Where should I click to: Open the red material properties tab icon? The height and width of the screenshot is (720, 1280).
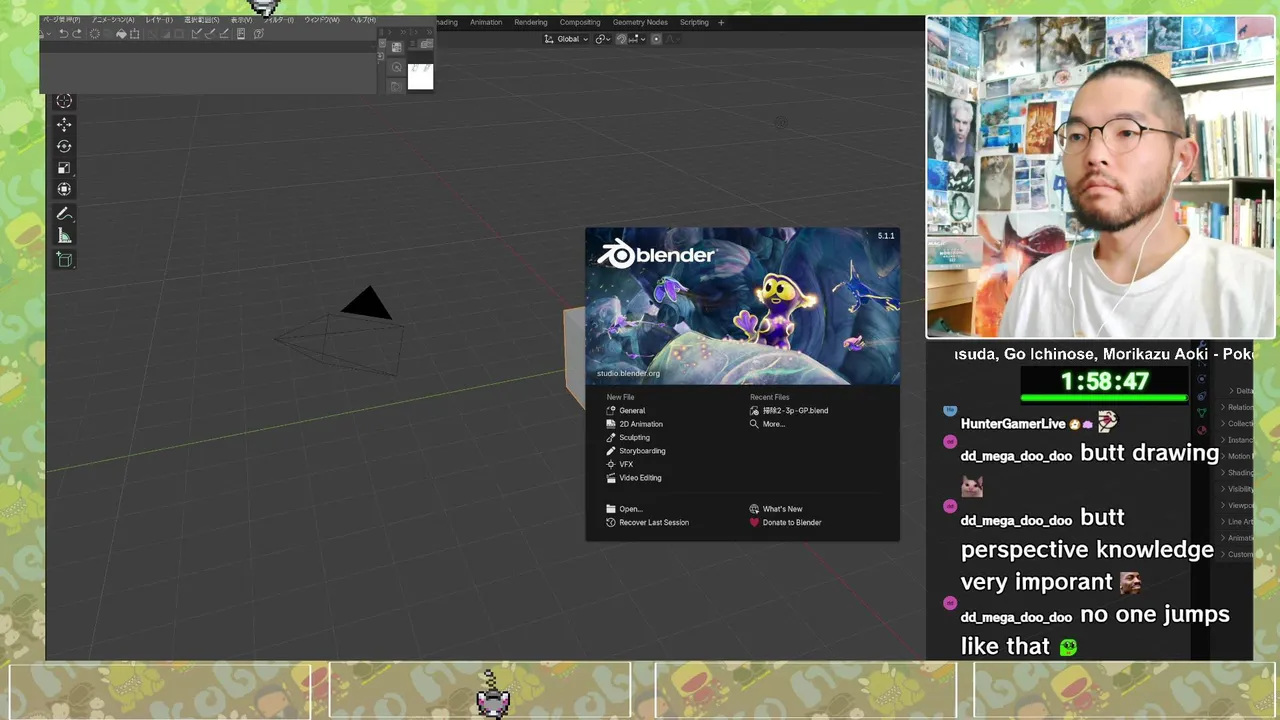1202,428
